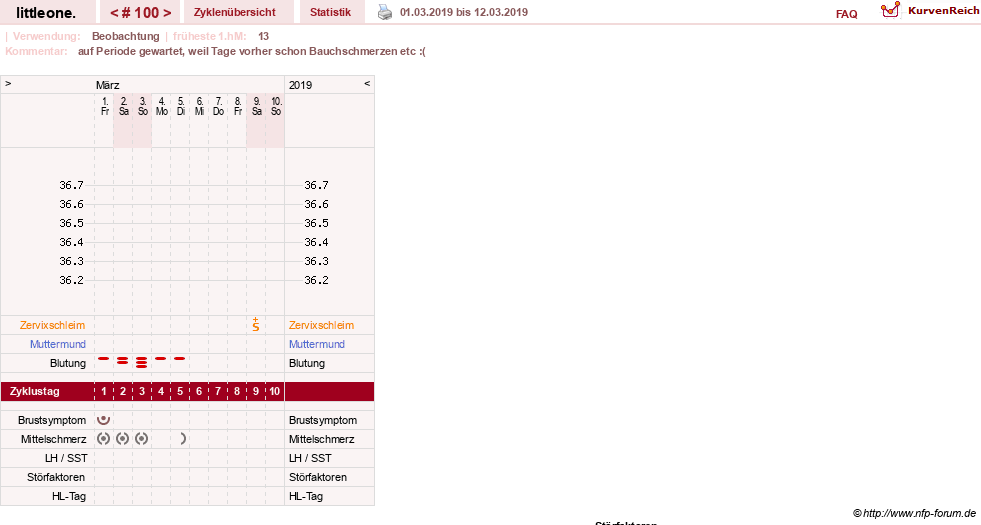Click the bleeding mark on cycle day 4
Screen dimensions: 981x525
(x=161, y=359)
